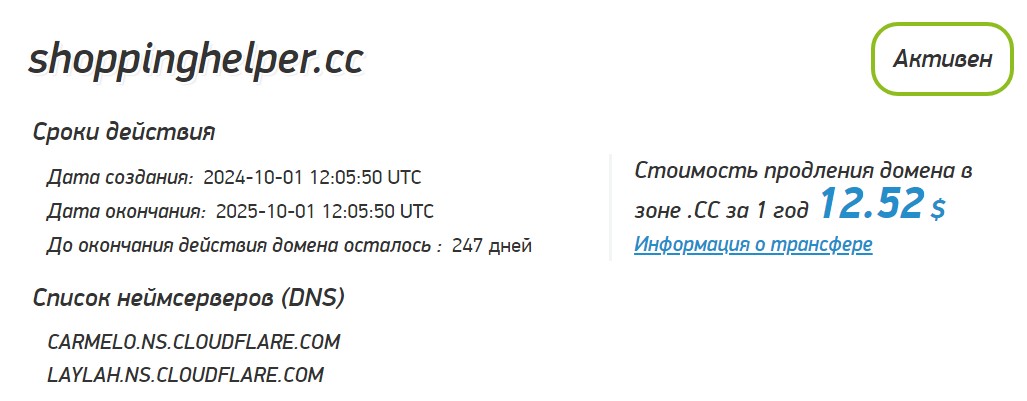Click the dollar sign next to the price

click(939, 208)
